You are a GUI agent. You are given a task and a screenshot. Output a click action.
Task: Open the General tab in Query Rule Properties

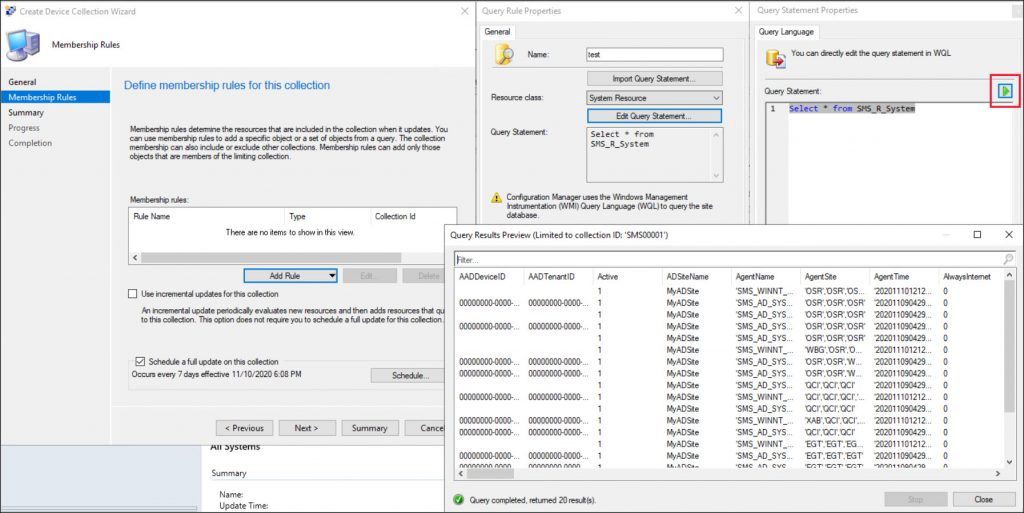pyautogui.click(x=497, y=31)
